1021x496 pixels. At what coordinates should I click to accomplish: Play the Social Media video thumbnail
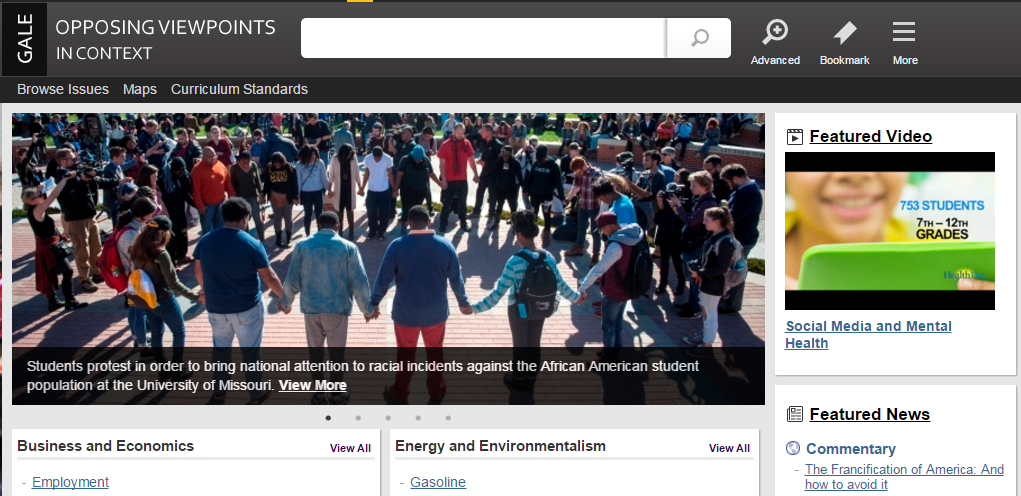pos(889,231)
